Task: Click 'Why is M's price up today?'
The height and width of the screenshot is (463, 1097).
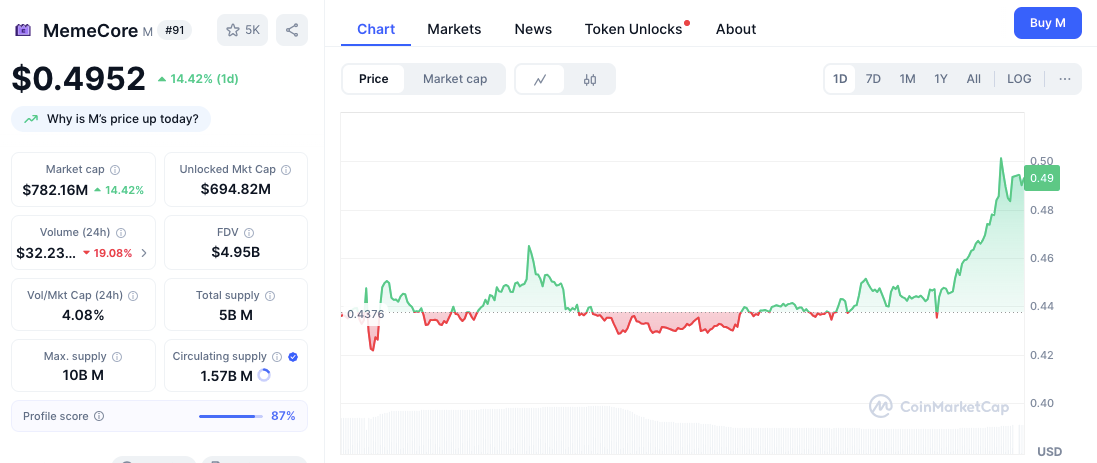Action: point(111,119)
